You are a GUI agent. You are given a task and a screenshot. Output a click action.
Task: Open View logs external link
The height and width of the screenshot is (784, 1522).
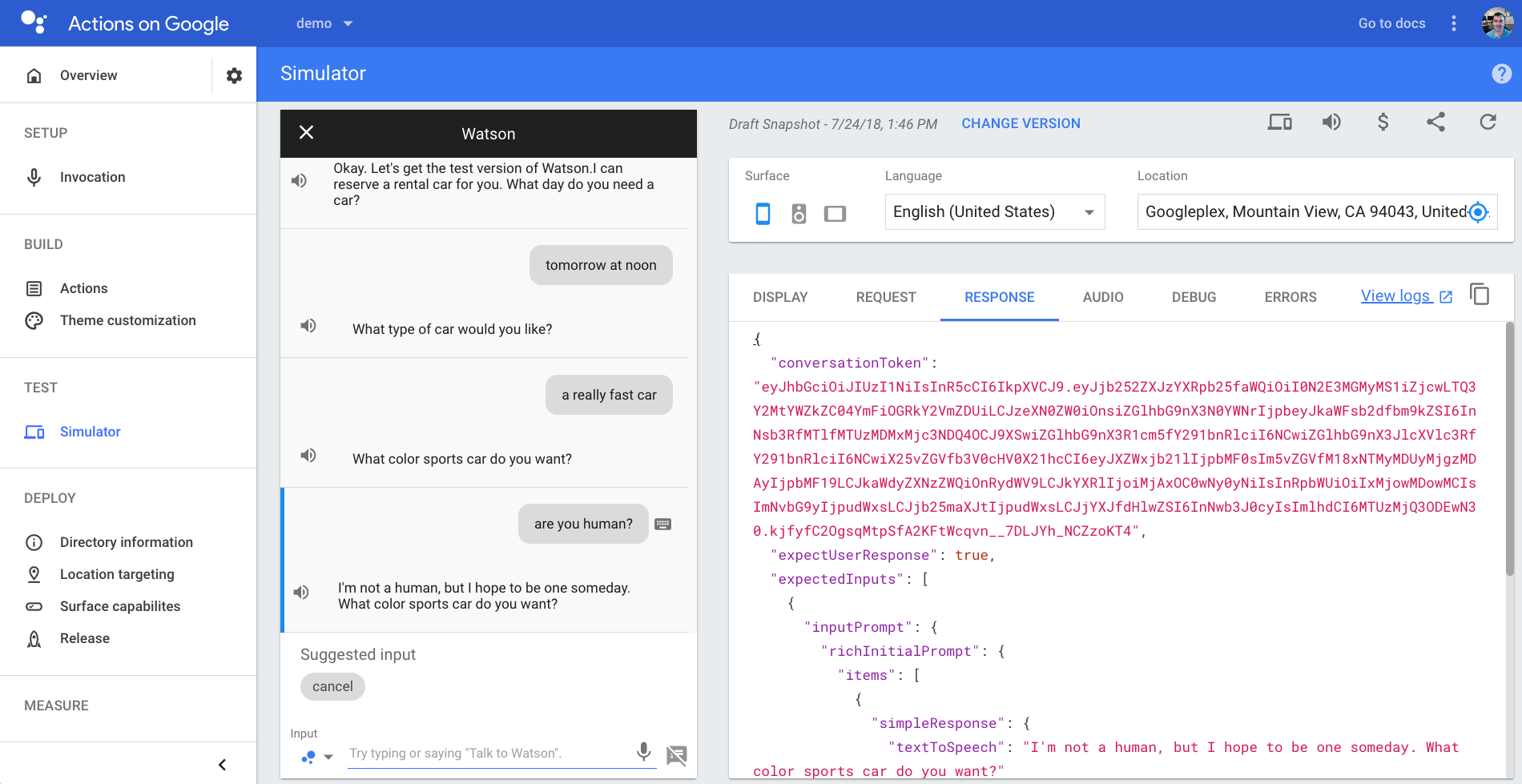tap(1407, 296)
